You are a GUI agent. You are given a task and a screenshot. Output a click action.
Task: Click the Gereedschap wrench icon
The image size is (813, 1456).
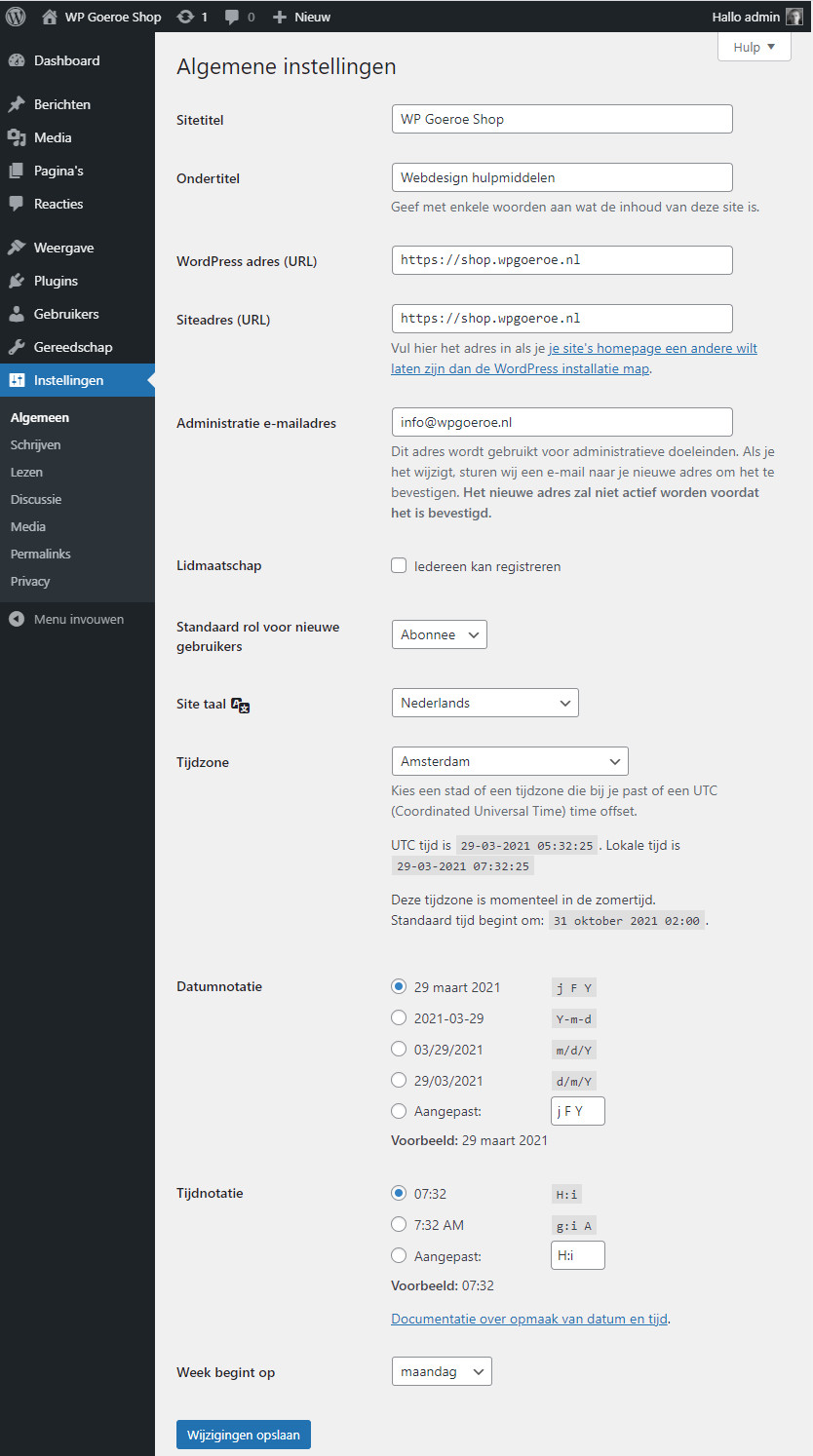17,347
